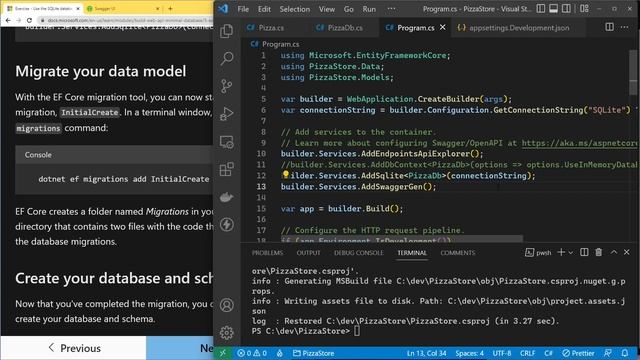Open remote window from green status icon
This screenshot has width=640, height=360.
point(223,353)
